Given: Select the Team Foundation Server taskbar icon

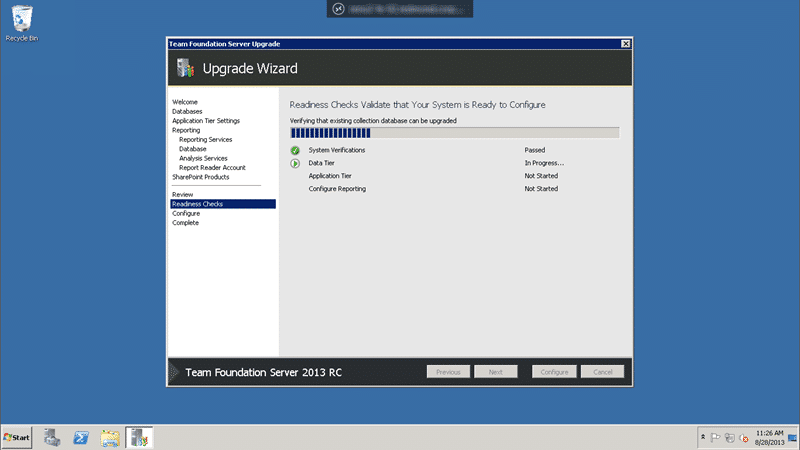Looking at the screenshot, I should pos(139,438).
